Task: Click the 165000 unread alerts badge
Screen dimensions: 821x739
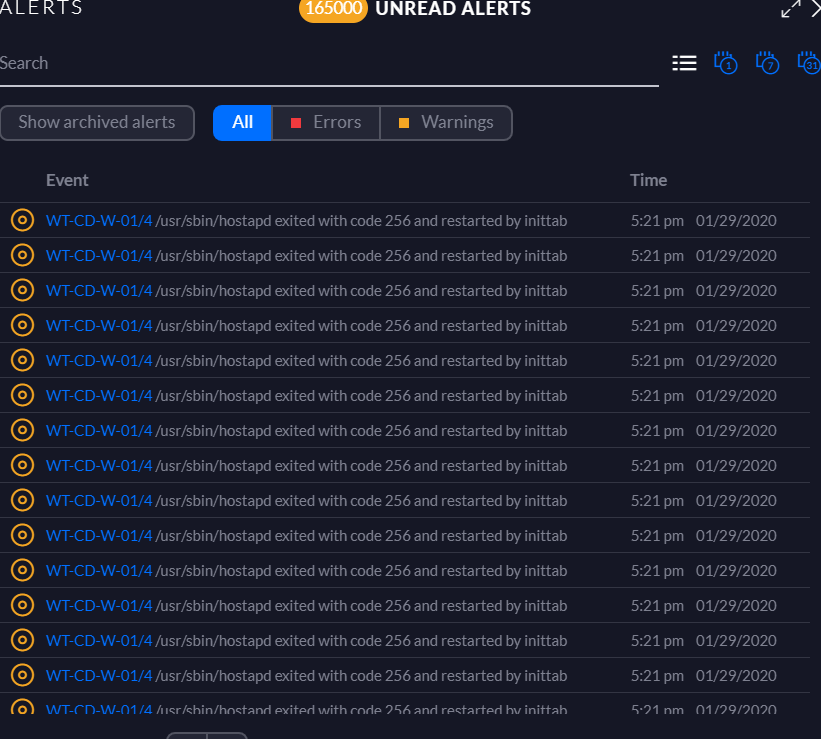Action: pos(333,9)
